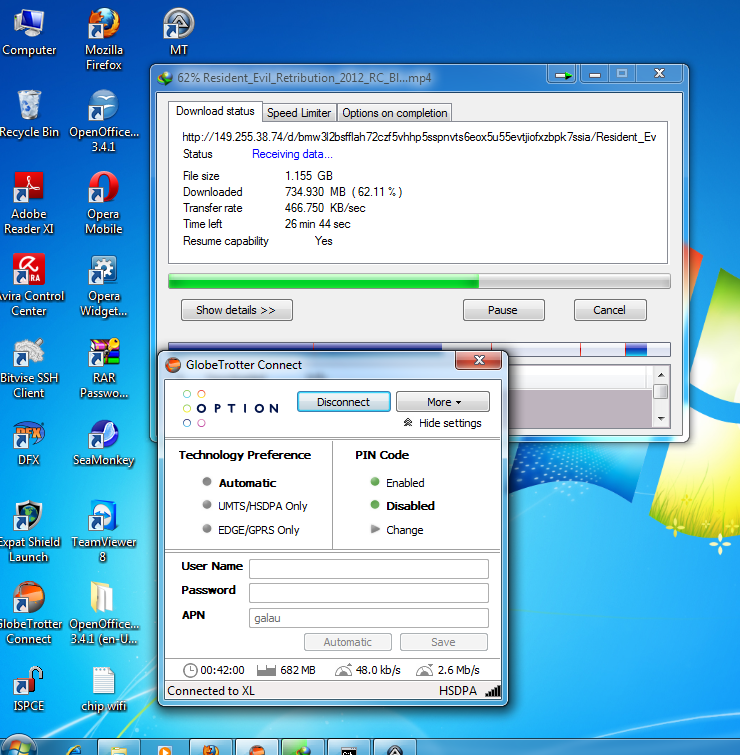The height and width of the screenshot is (755, 740).
Task: Click the Disconnect button
Action: tap(343, 402)
